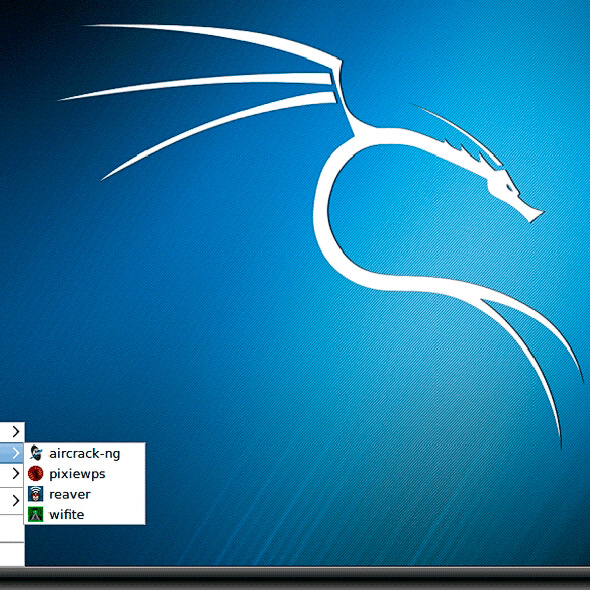Open the reaver entry label
The height and width of the screenshot is (590, 590).
click(70, 494)
